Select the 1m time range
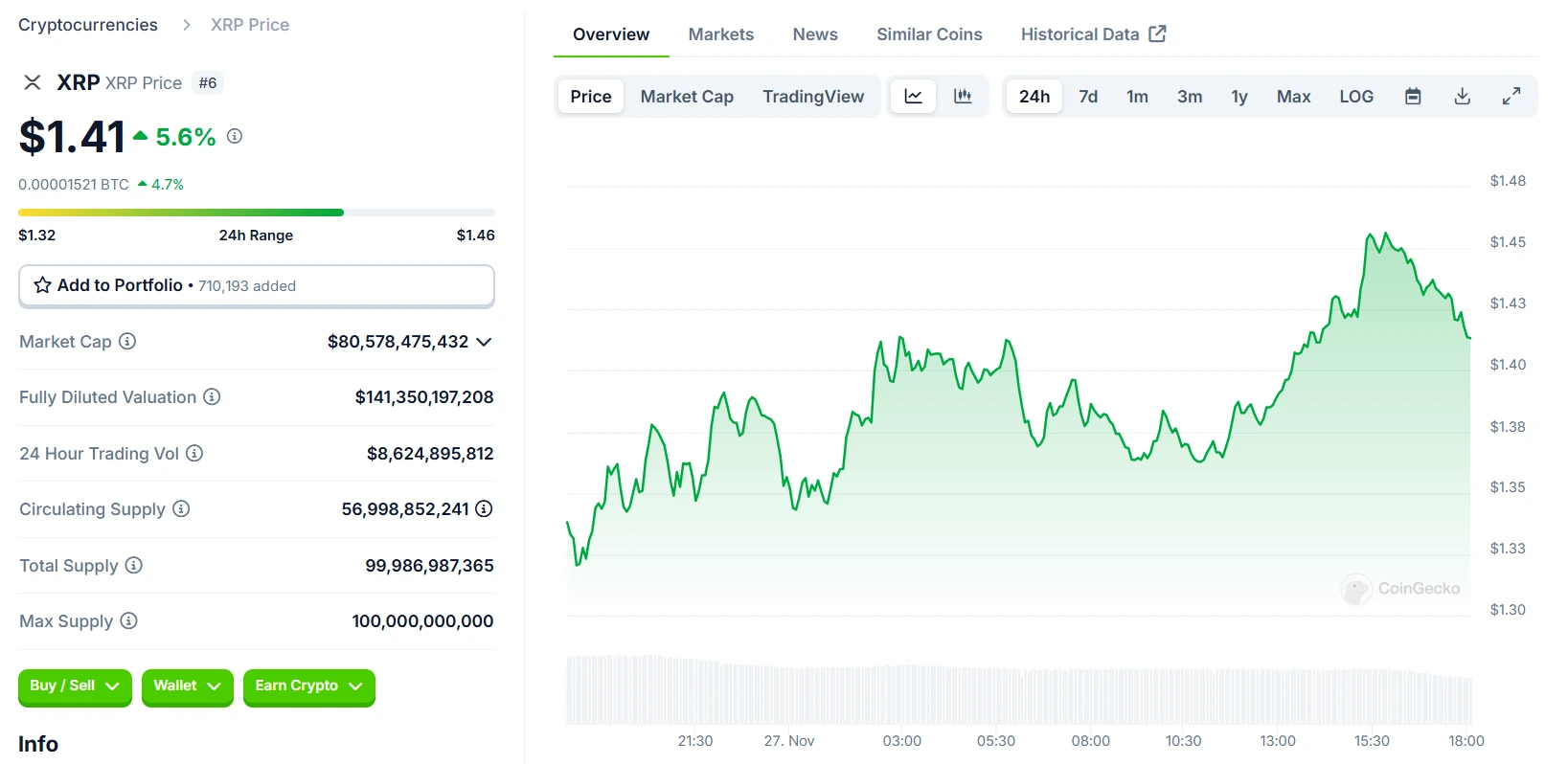 coord(1137,96)
